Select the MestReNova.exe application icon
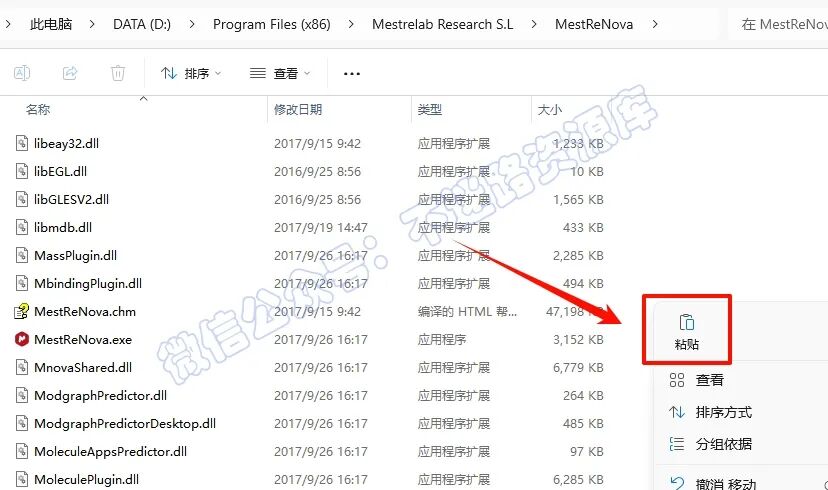The height and width of the screenshot is (490, 828). 22,339
